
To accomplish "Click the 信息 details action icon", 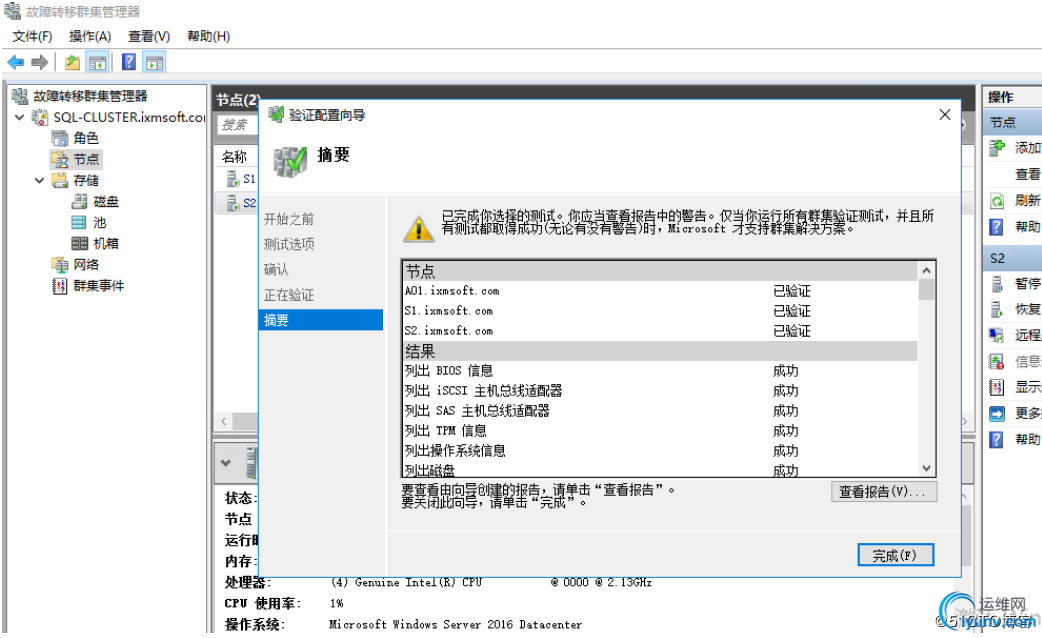I will coord(997,362).
